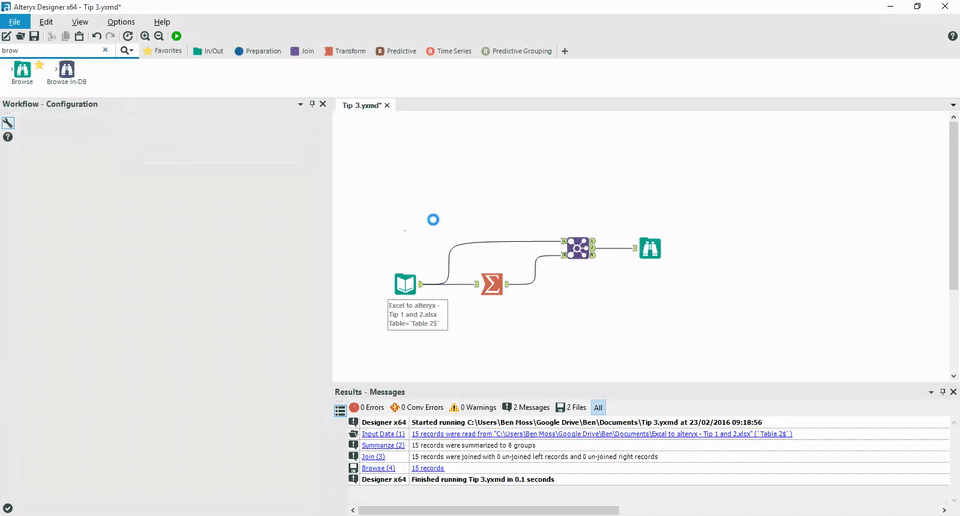
Task: Clear the tool search box
Action: [x=105, y=50]
